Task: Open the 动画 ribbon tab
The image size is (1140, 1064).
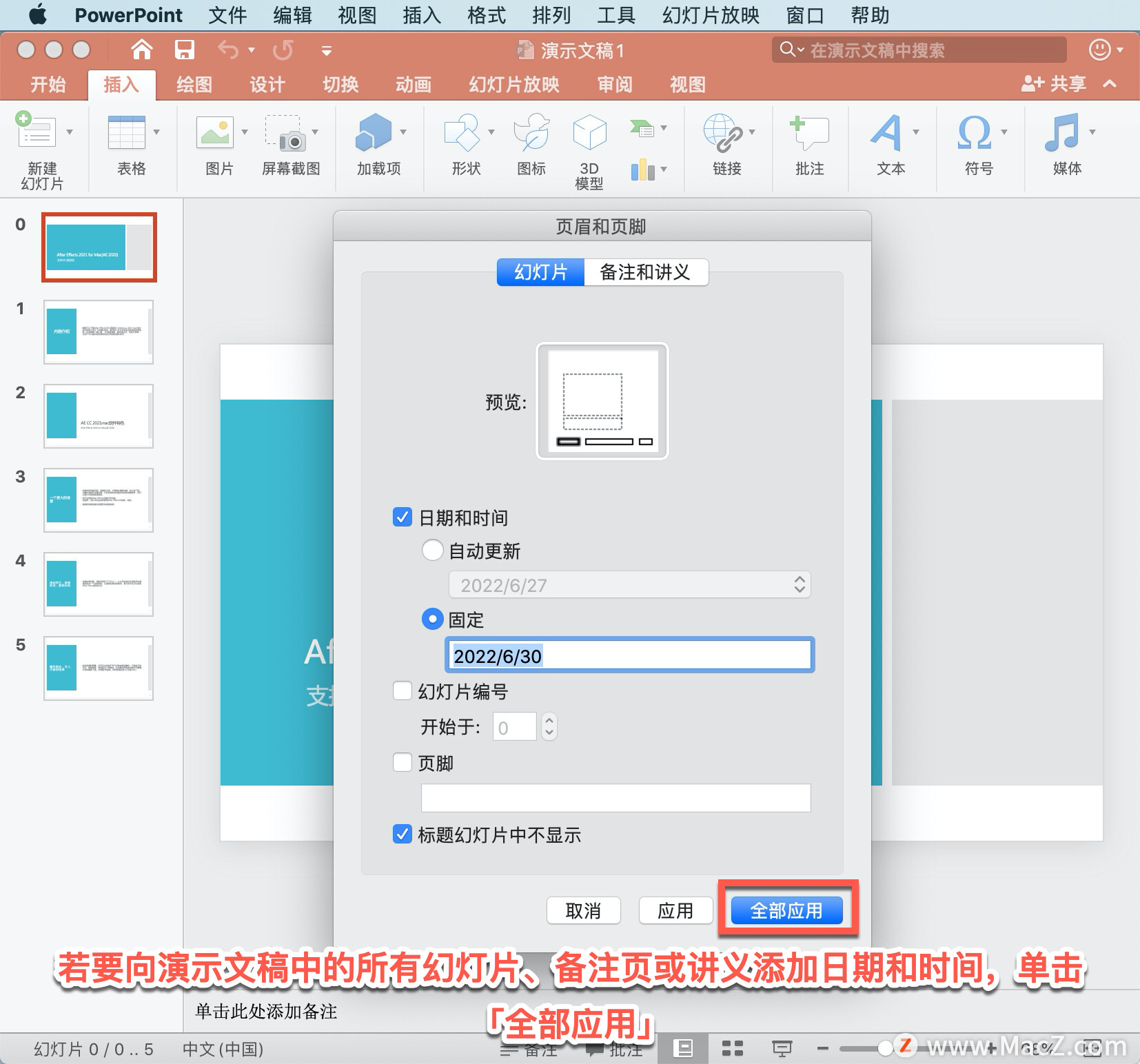Action: click(x=414, y=85)
